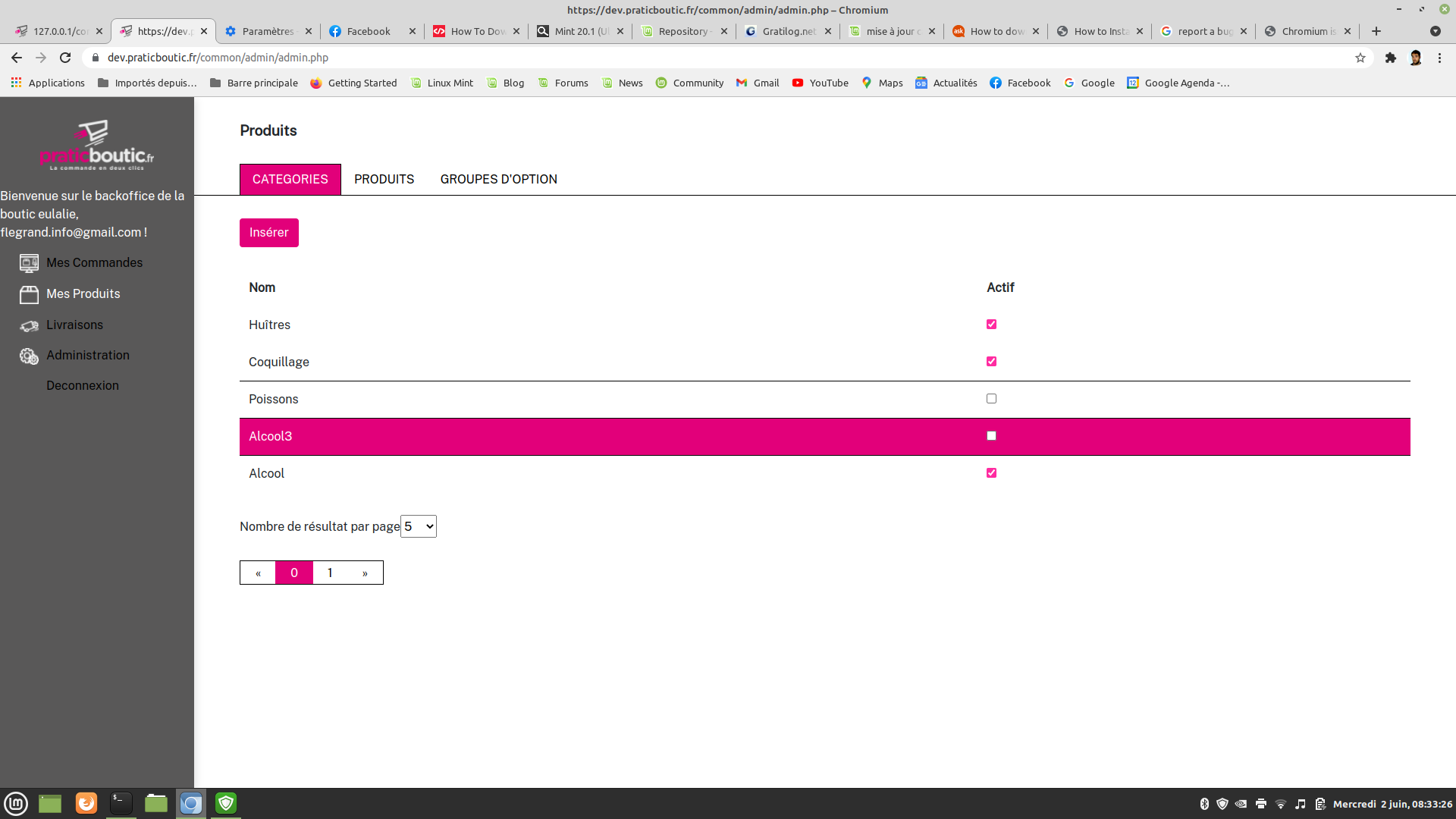Viewport: 1456px width, 819px height.
Task: Click the Mes Commandes sidebar icon
Action: [x=29, y=263]
